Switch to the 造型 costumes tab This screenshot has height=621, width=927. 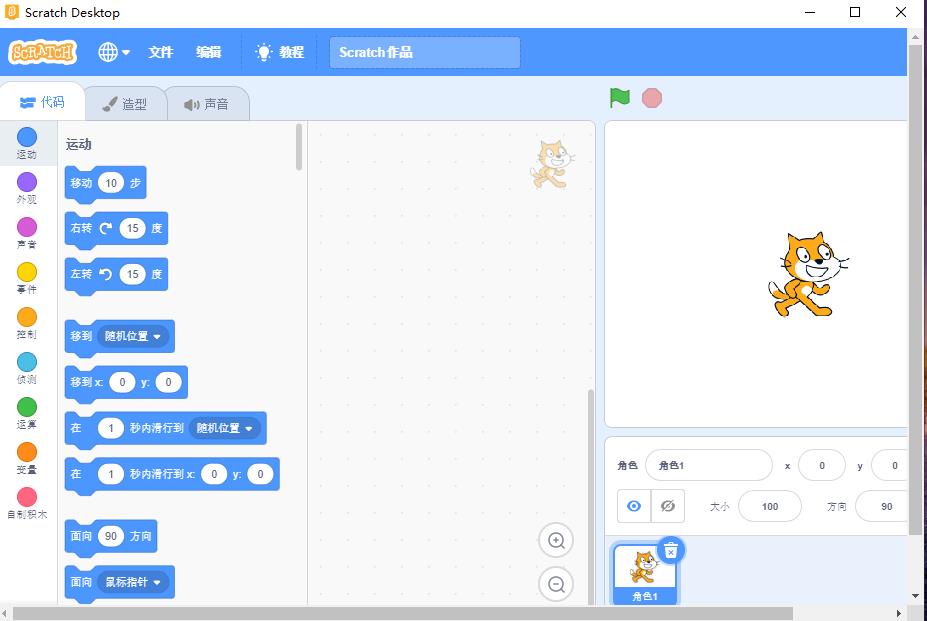click(x=124, y=104)
